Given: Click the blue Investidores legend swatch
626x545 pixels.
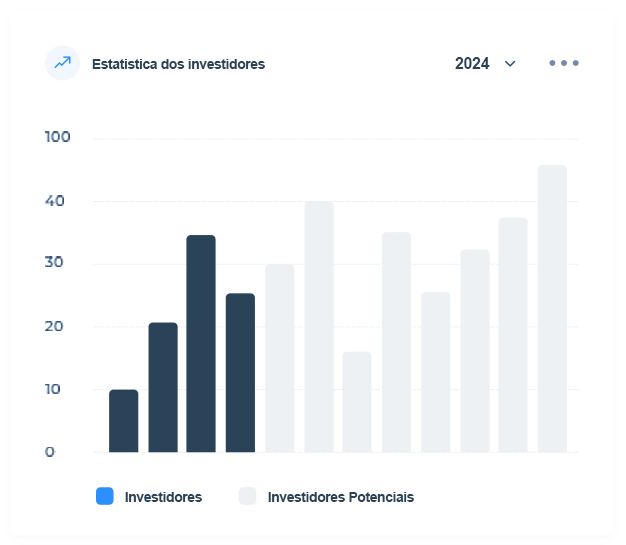Looking at the screenshot, I should coord(105,496).
